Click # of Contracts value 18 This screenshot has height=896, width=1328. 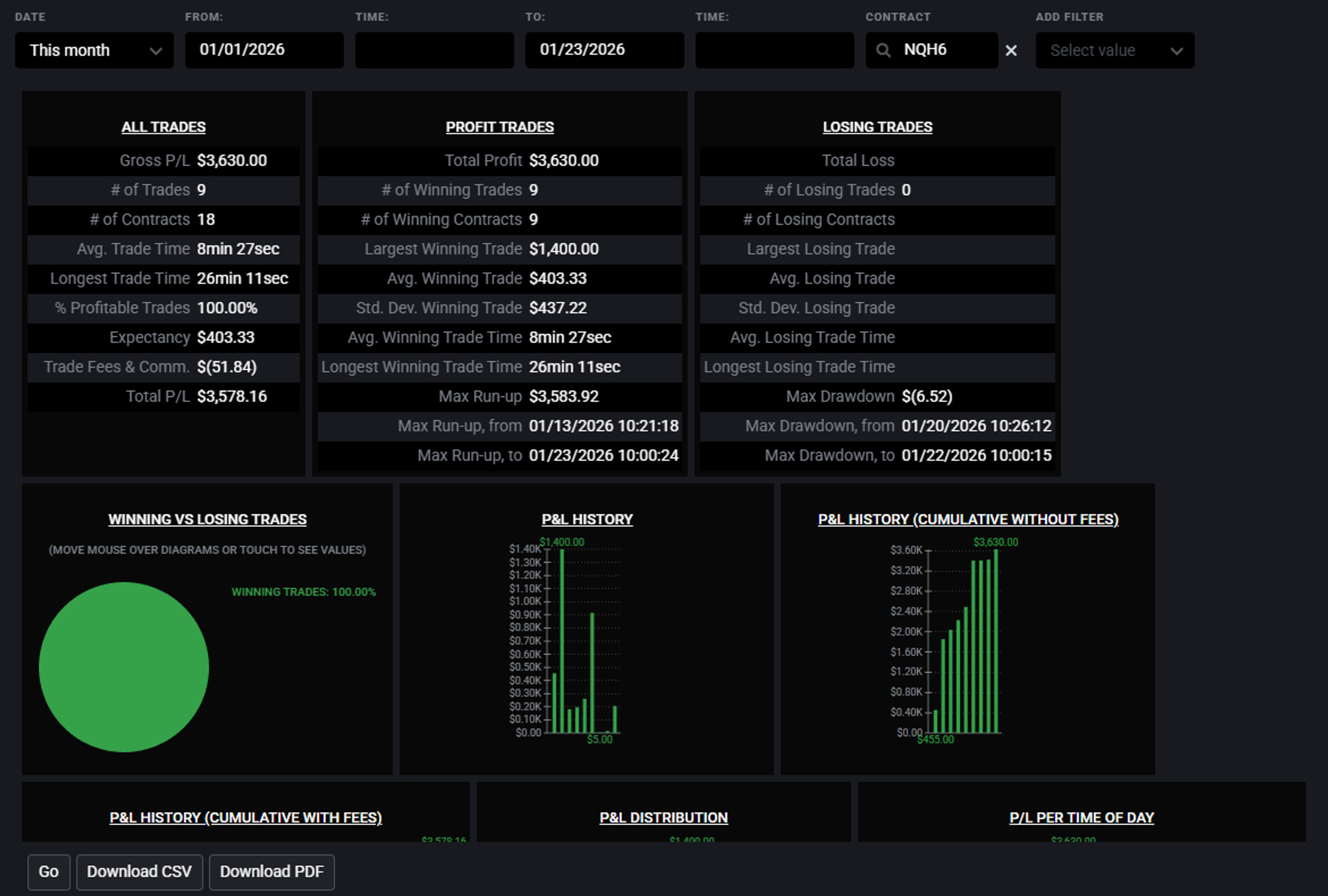[206, 220]
